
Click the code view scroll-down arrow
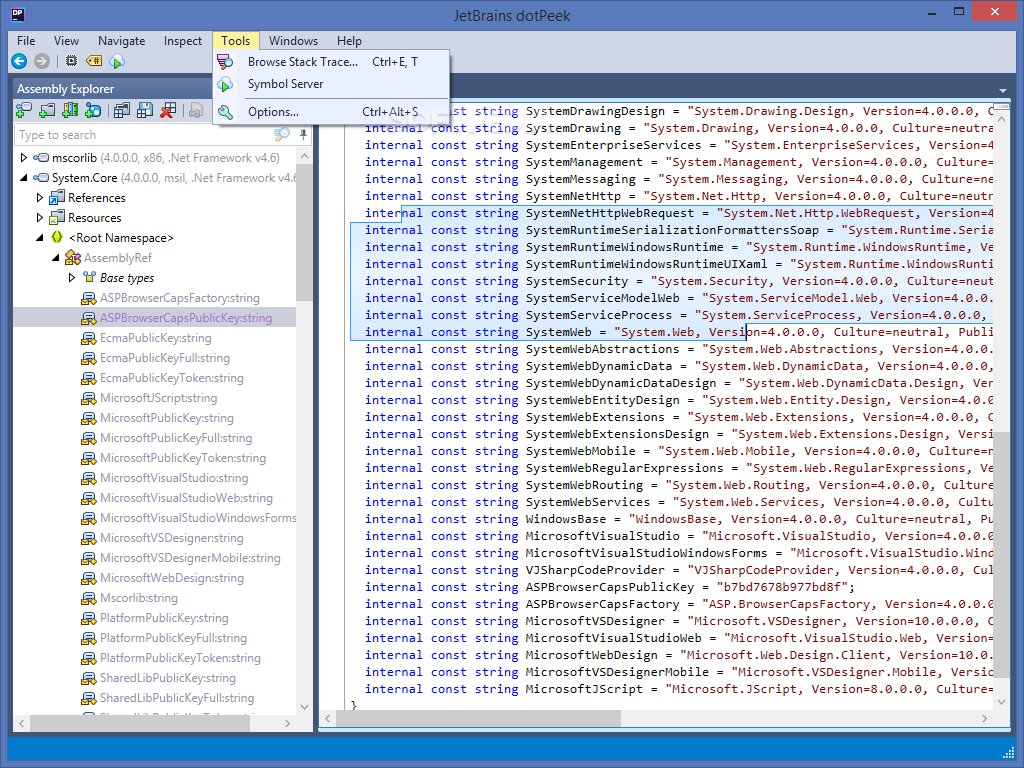1002,702
